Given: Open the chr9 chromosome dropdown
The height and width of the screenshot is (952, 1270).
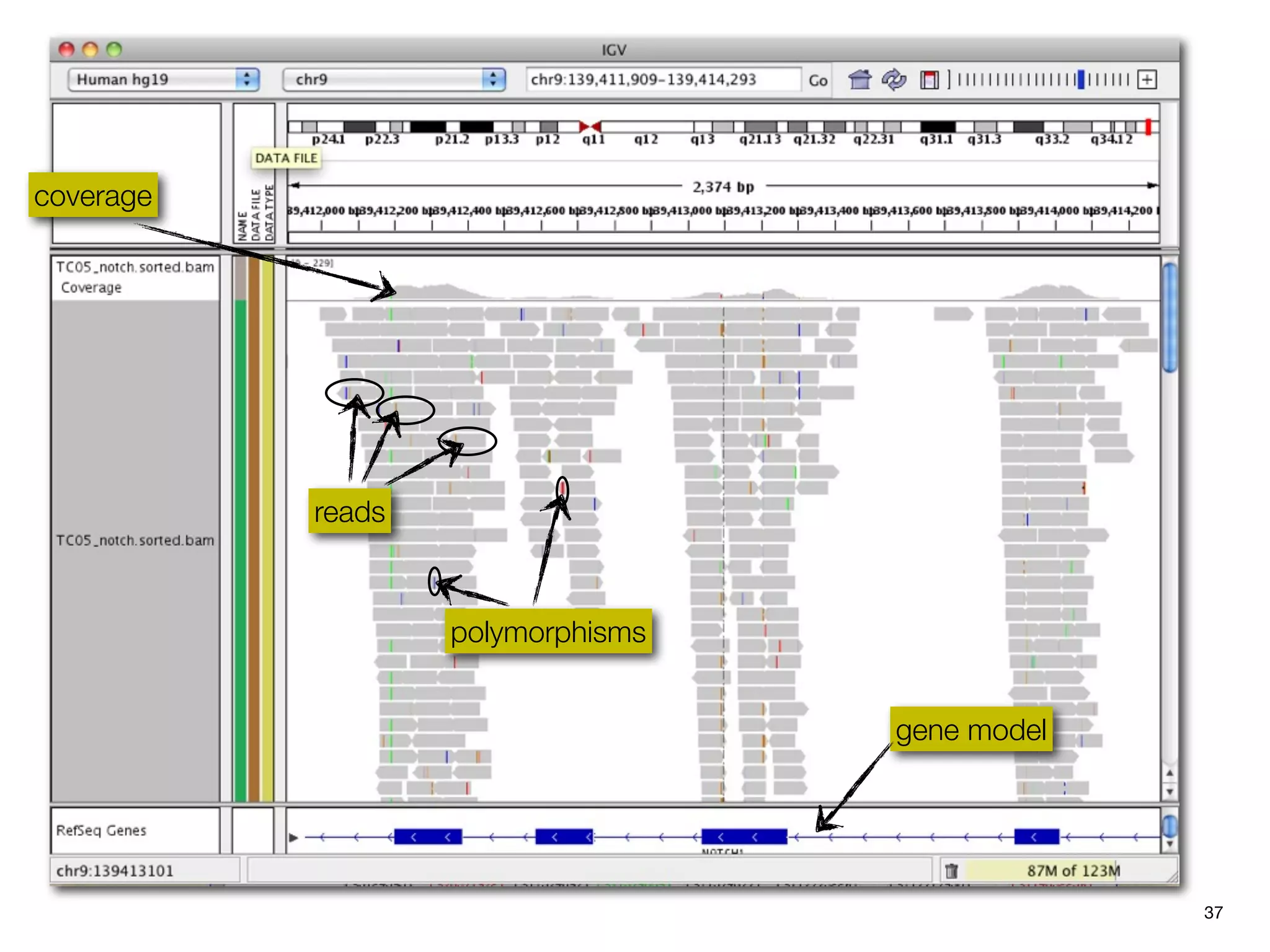Looking at the screenshot, I should (384, 80).
